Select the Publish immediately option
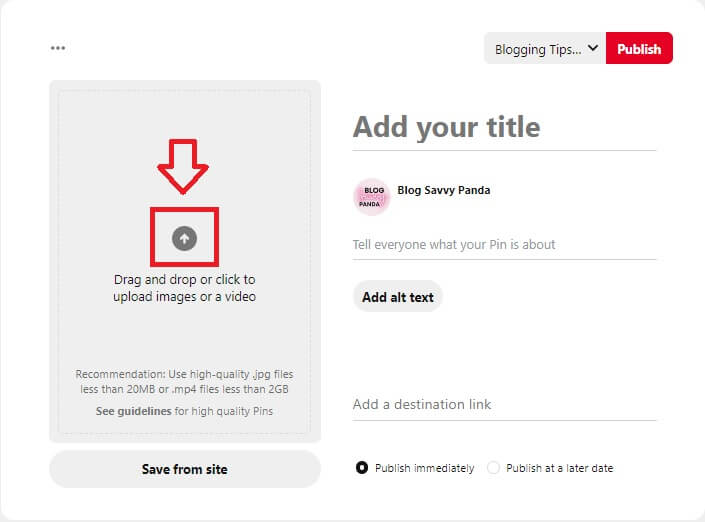Image resolution: width=705 pixels, height=522 pixels. [362, 467]
